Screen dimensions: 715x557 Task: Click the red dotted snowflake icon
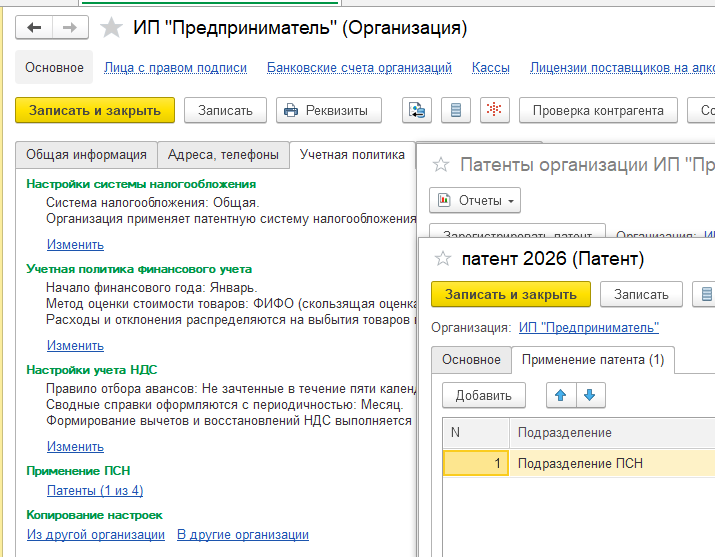(x=494, y=110)
